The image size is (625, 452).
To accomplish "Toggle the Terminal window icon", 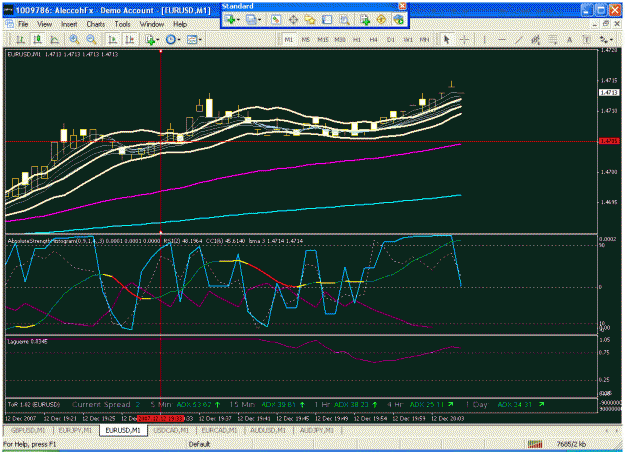I will [x=327, y=19].
